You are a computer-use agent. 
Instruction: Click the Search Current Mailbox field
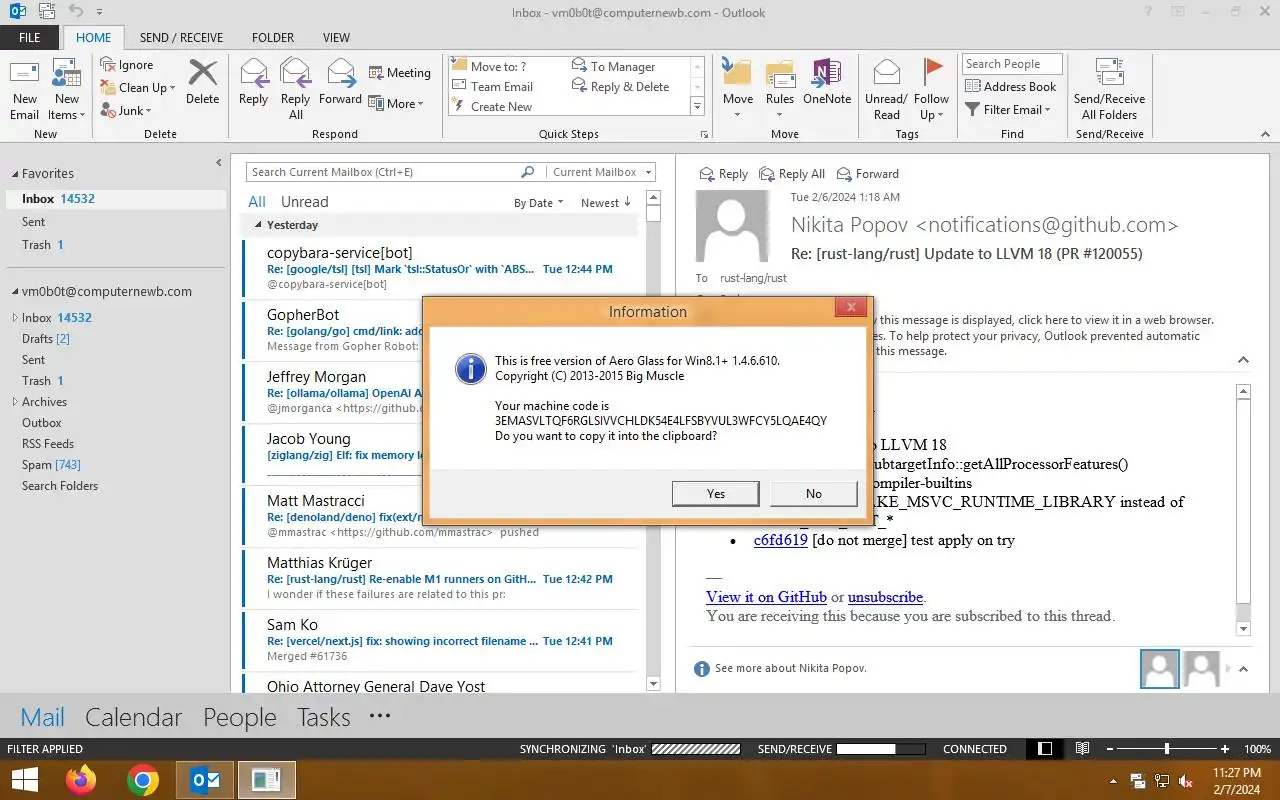point(385,172)
